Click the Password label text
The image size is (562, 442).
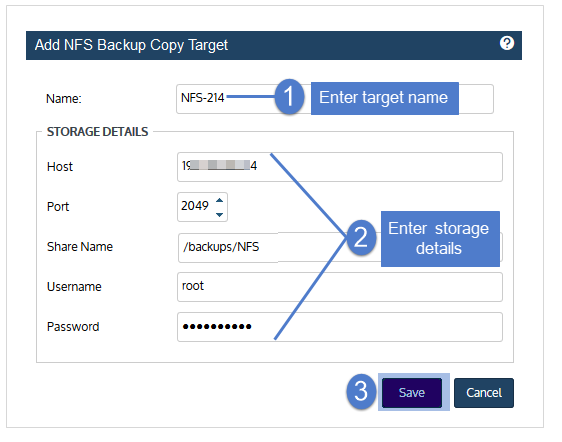pos(73,327)
